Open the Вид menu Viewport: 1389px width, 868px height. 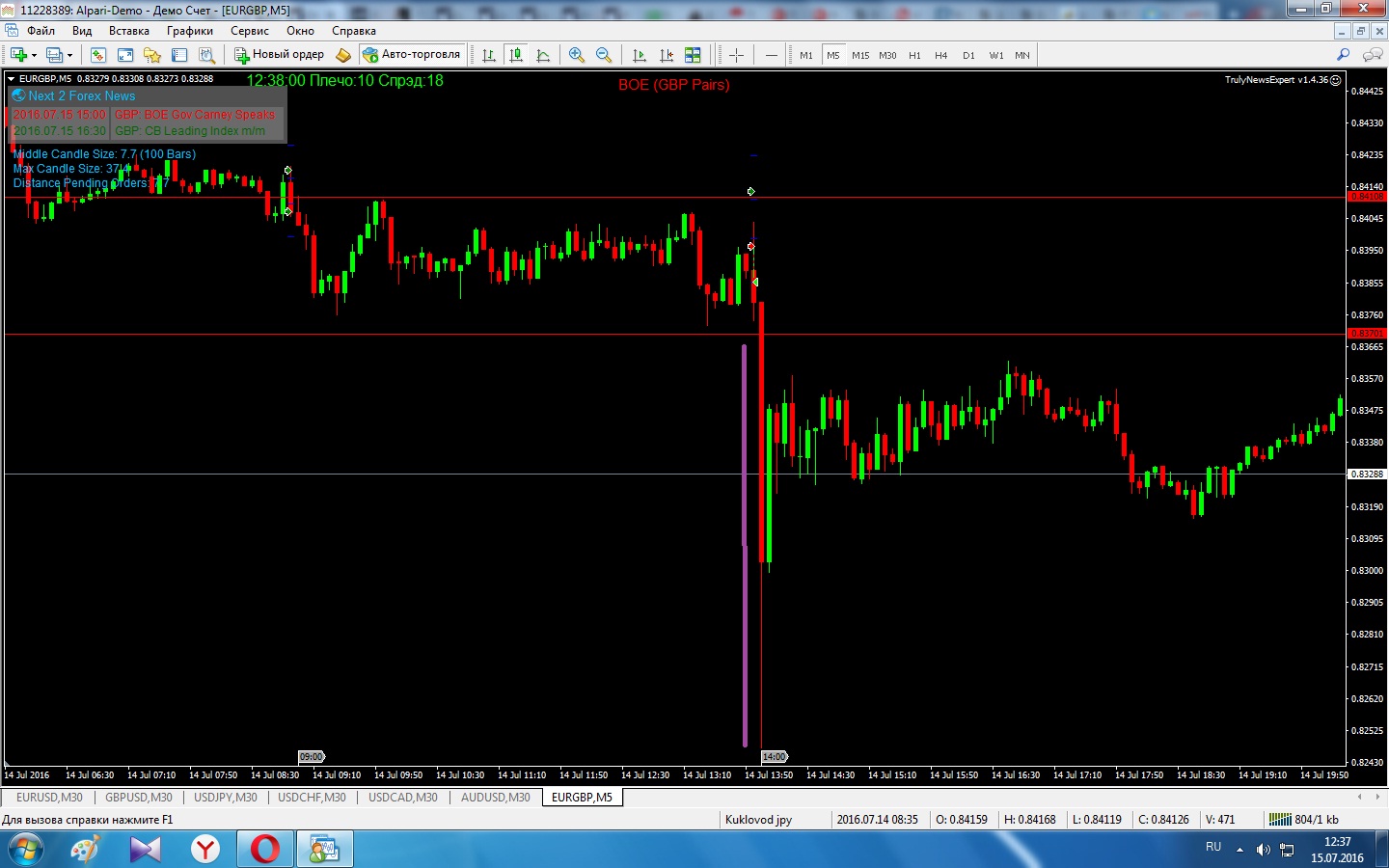click(82, 31)
